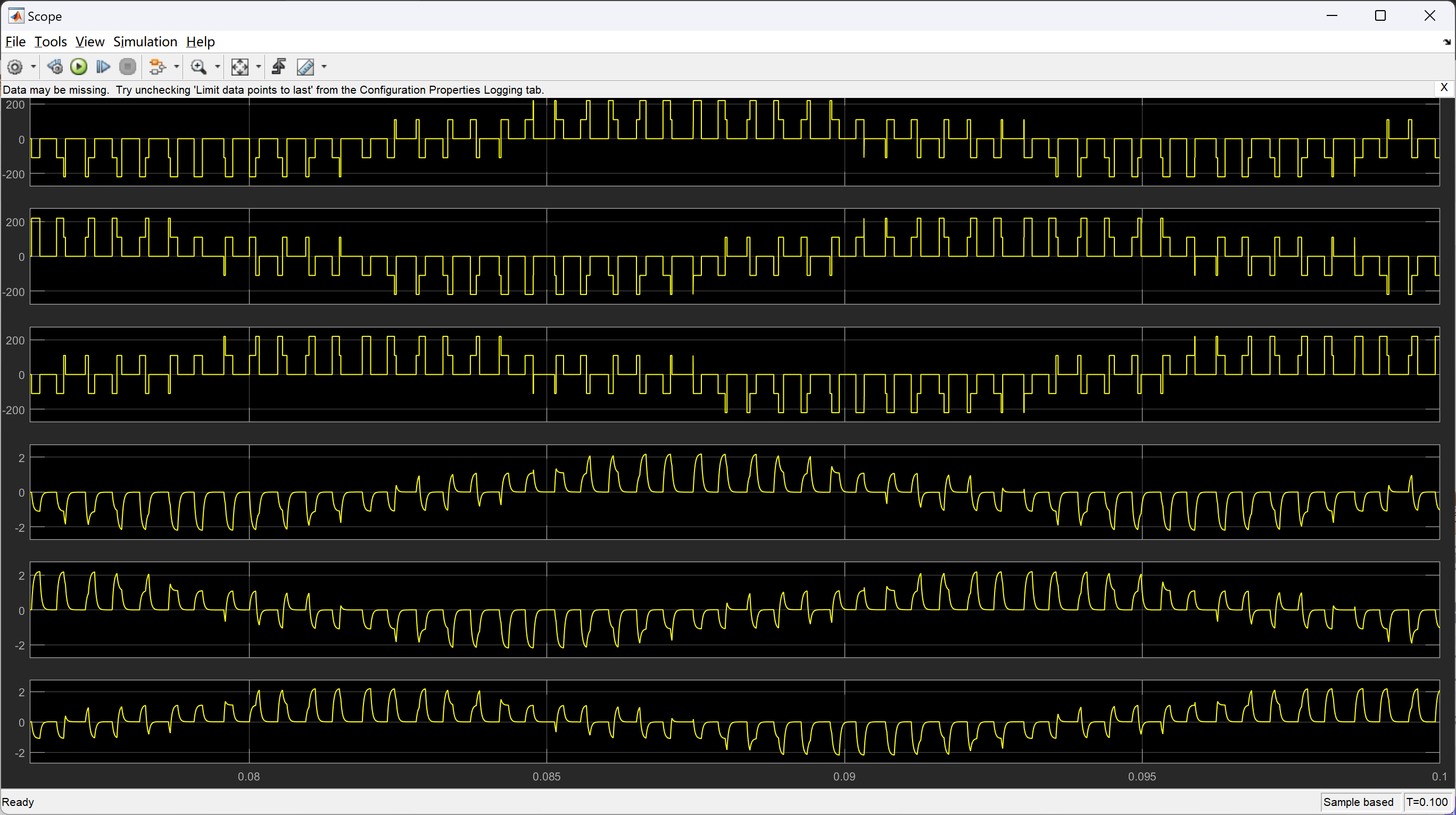Image resolution: width=1456 pixels, height=815 pixels.
Task: Toggle the Triggers toolbar icon
Action: [x=279, y=67]
